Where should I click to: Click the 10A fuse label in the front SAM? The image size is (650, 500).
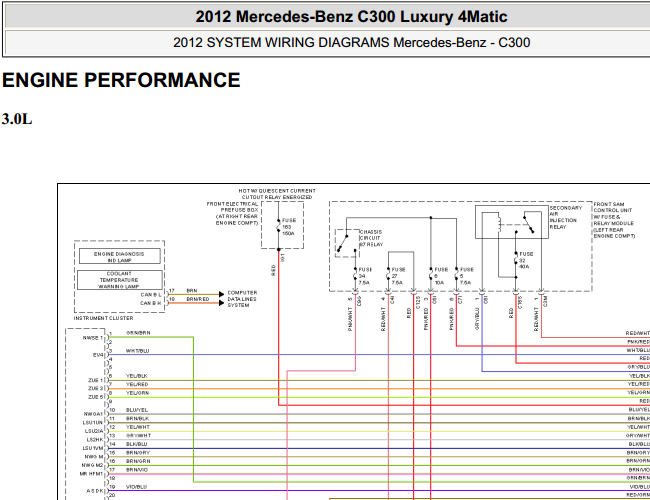coord(441,276)
